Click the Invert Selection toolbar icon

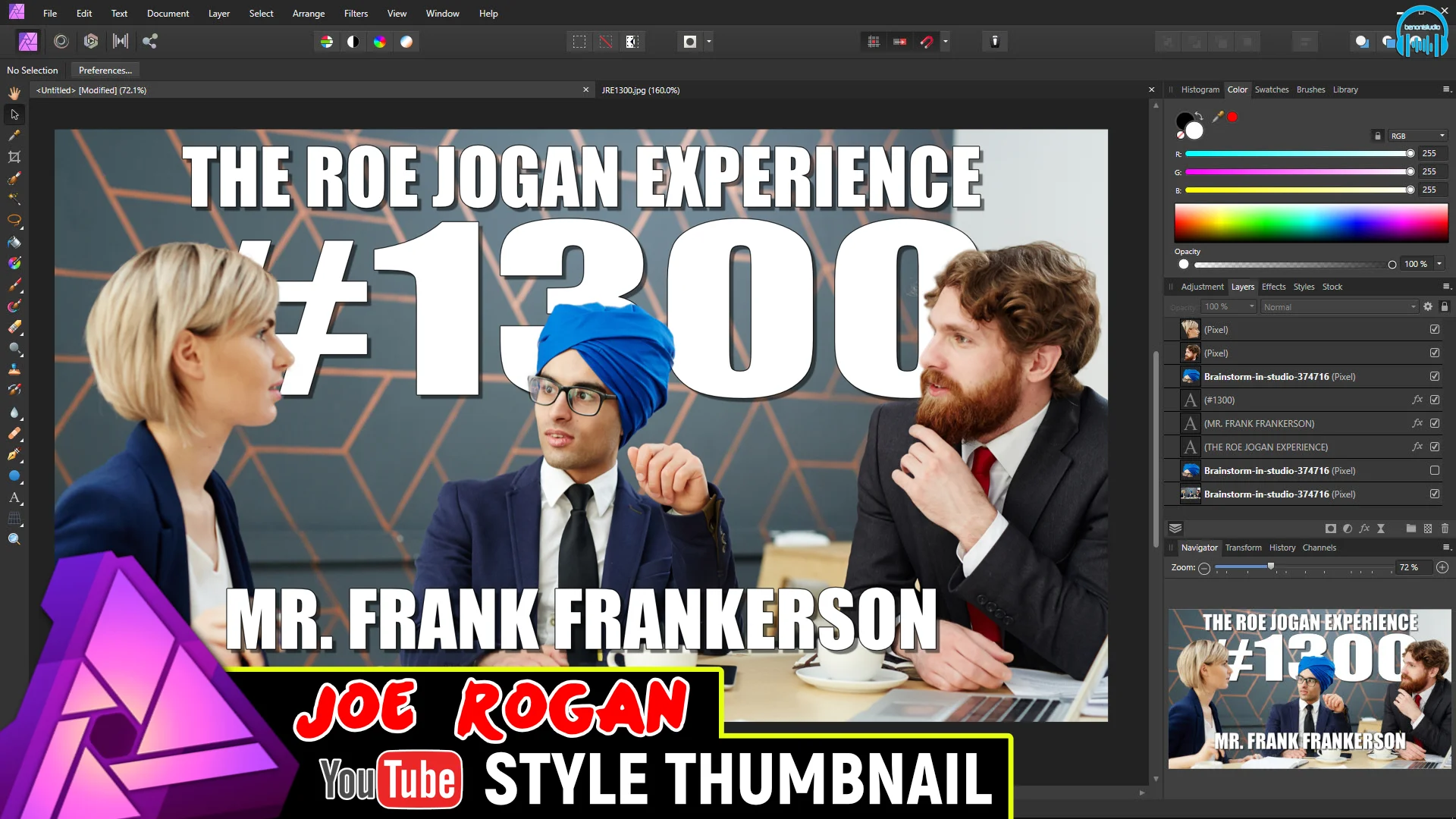pyautogui.click(x=632, y=42)
